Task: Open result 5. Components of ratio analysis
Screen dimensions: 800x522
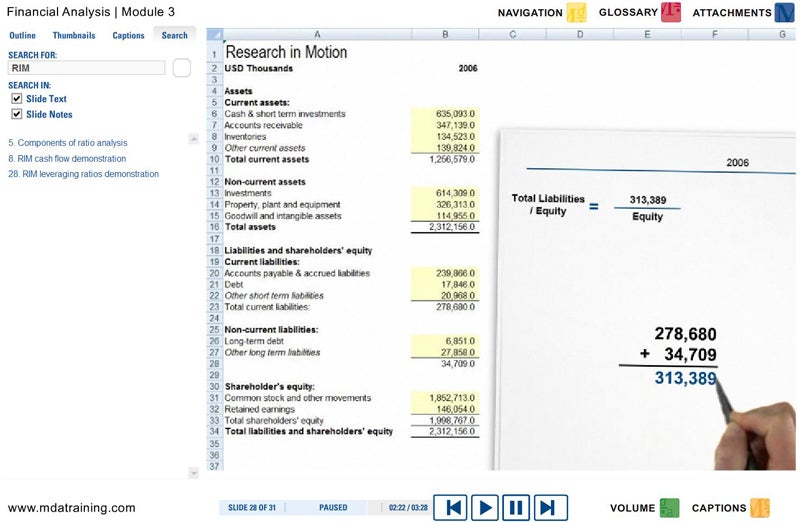Action: click(67, 143)
